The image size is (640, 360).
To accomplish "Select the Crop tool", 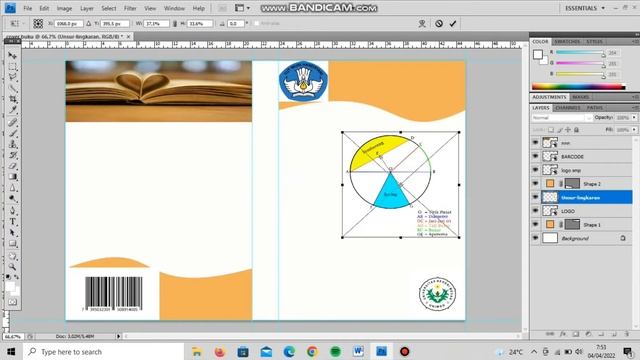I will click(x=13, y=99).
